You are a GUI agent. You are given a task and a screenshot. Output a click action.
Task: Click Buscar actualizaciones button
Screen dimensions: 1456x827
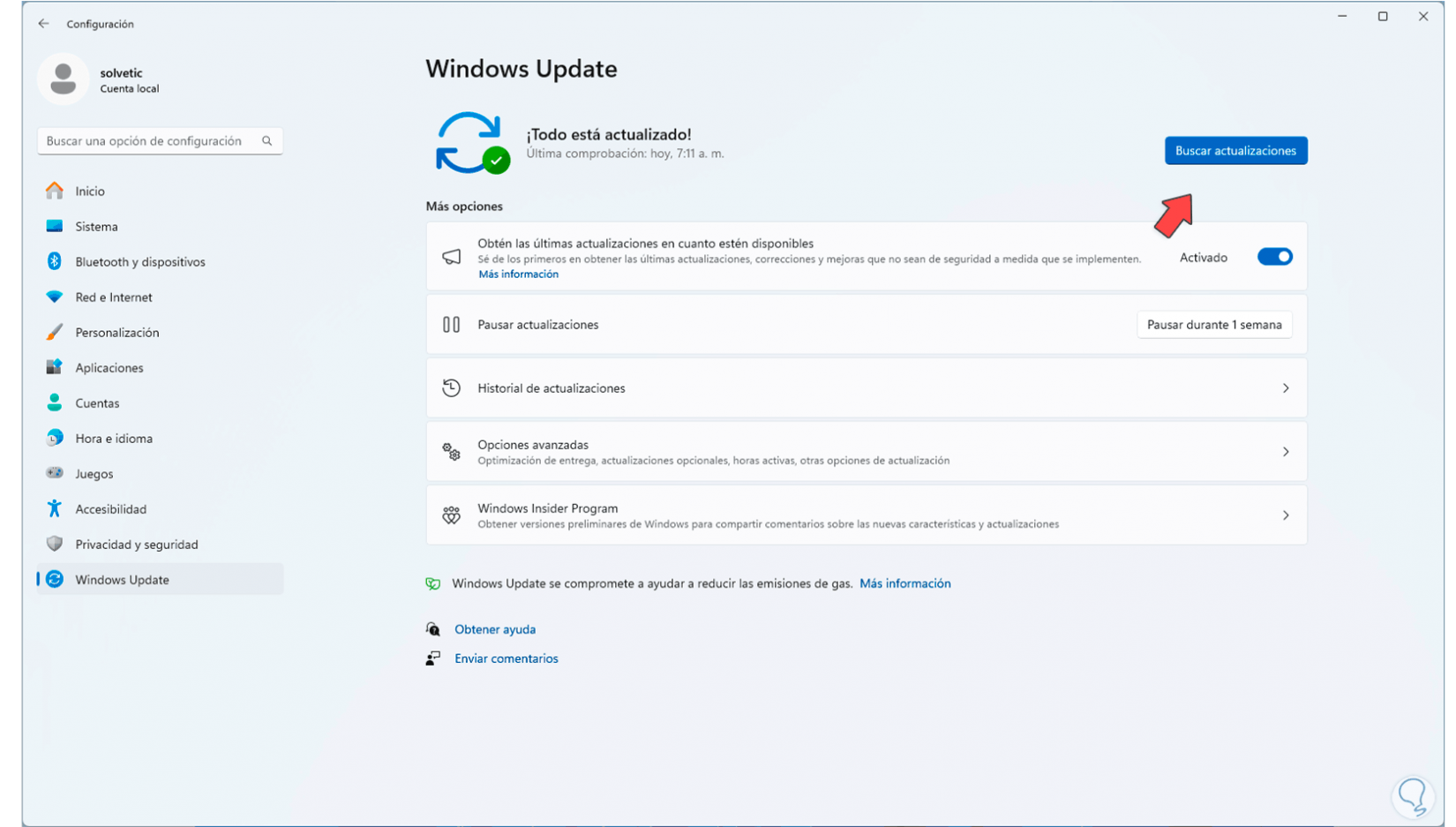1235,151
